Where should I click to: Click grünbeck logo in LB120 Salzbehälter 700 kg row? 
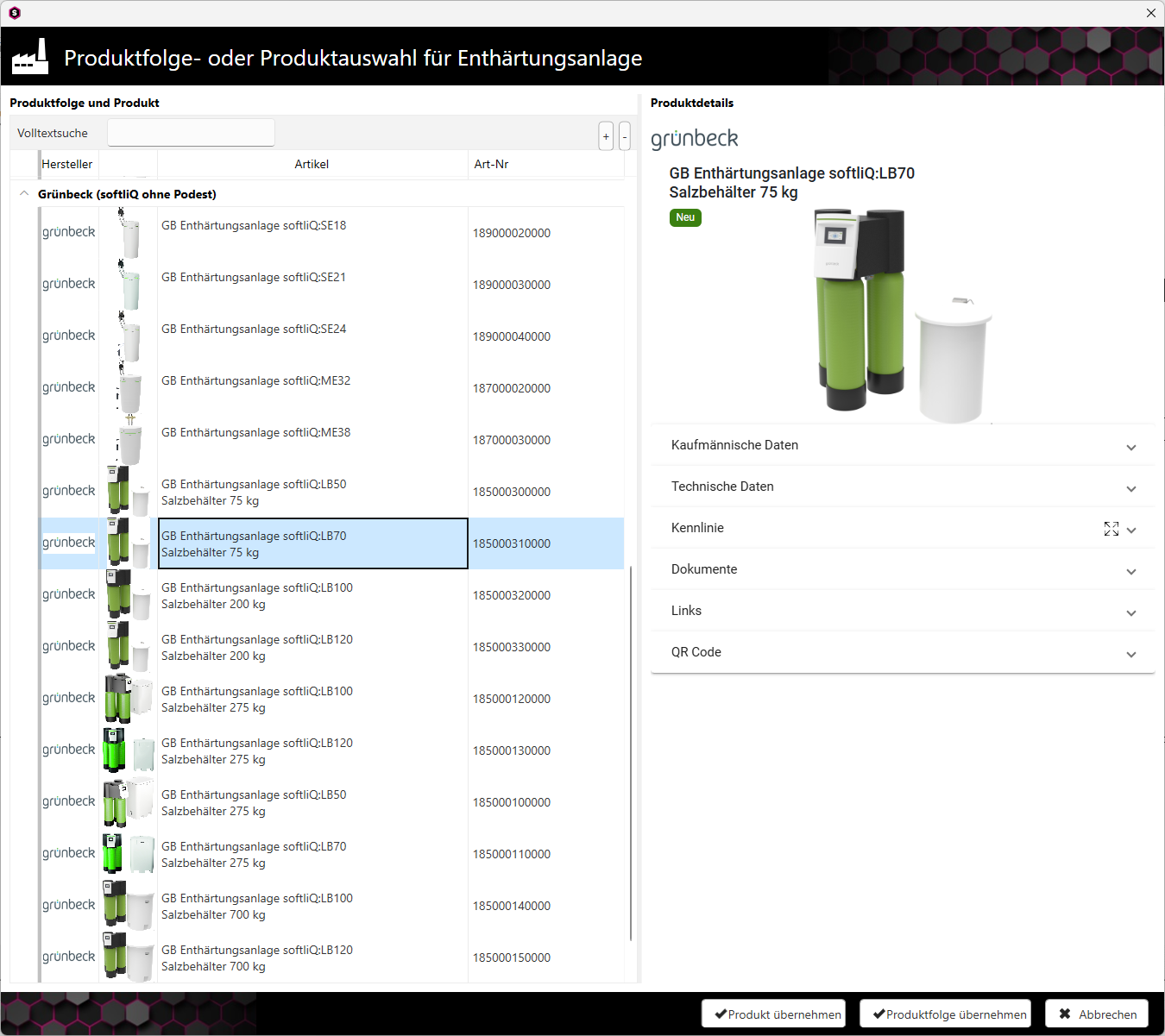[x=69, y=957]
